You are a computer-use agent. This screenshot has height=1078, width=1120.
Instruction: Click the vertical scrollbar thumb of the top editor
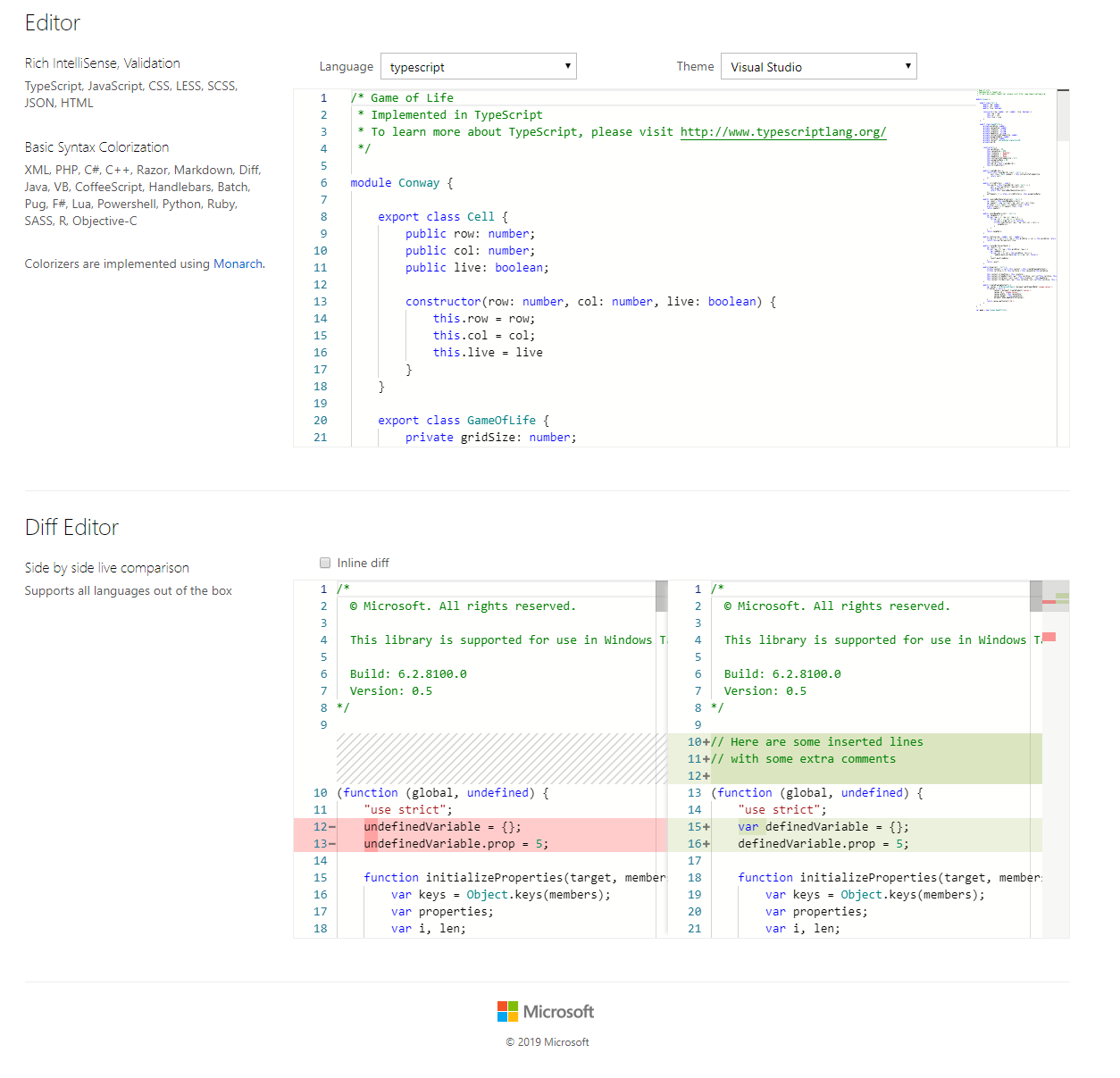(1063, 115)
